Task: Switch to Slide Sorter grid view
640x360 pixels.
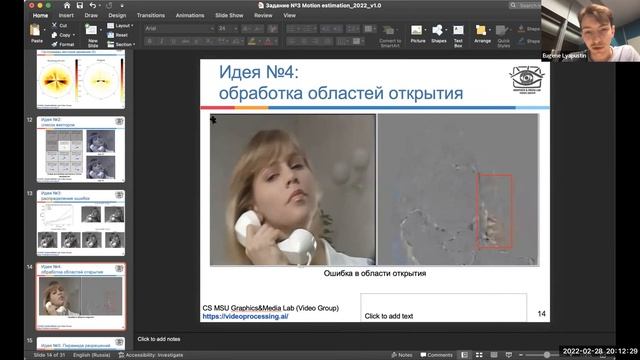Action: click(479, 355)
